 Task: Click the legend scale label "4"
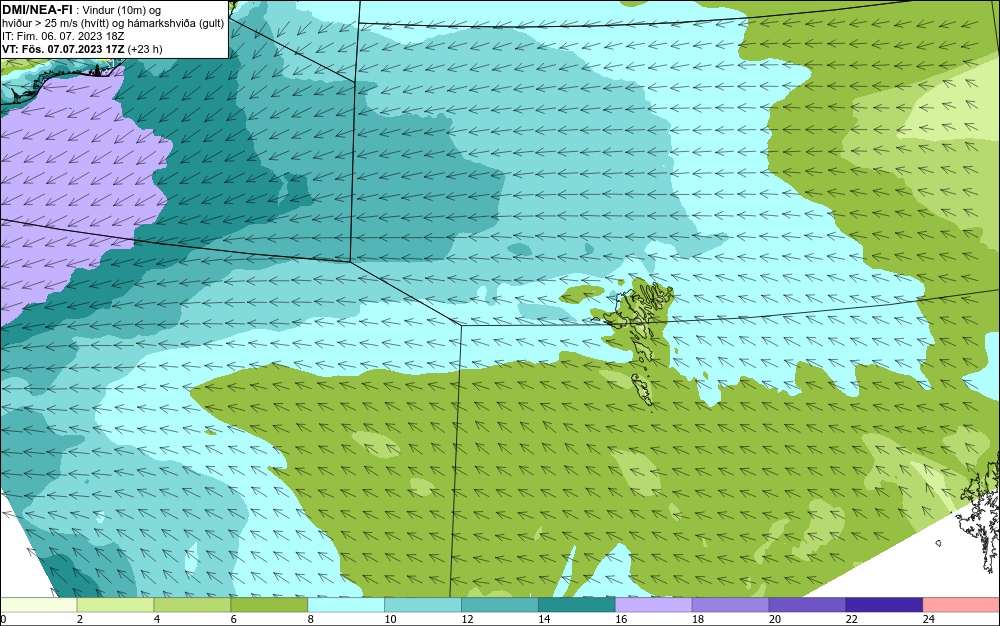coord(157,619)
